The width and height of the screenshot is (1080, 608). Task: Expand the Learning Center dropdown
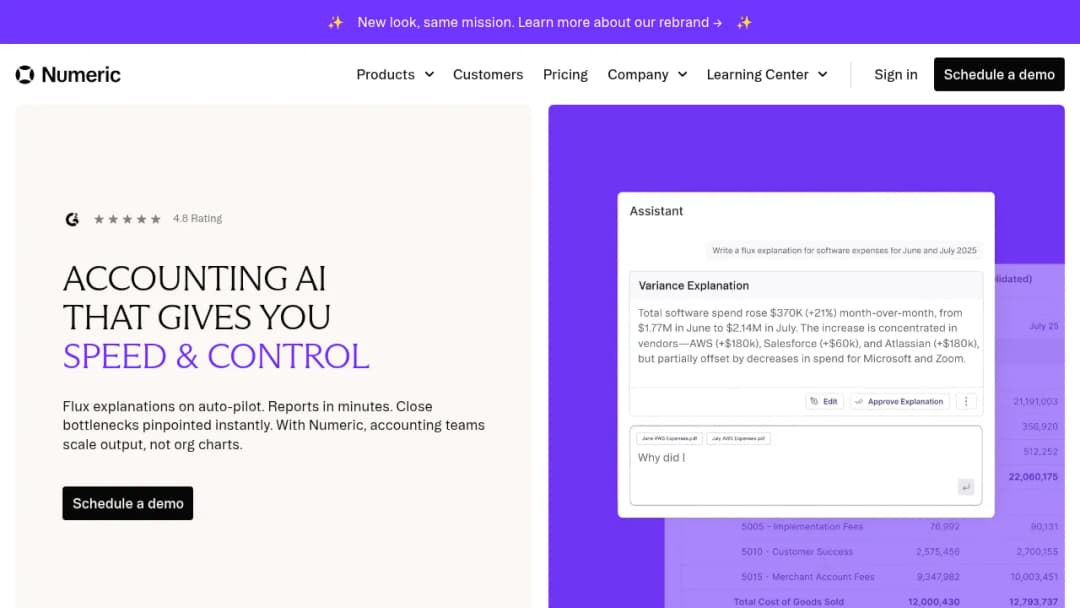pos(767,74)
